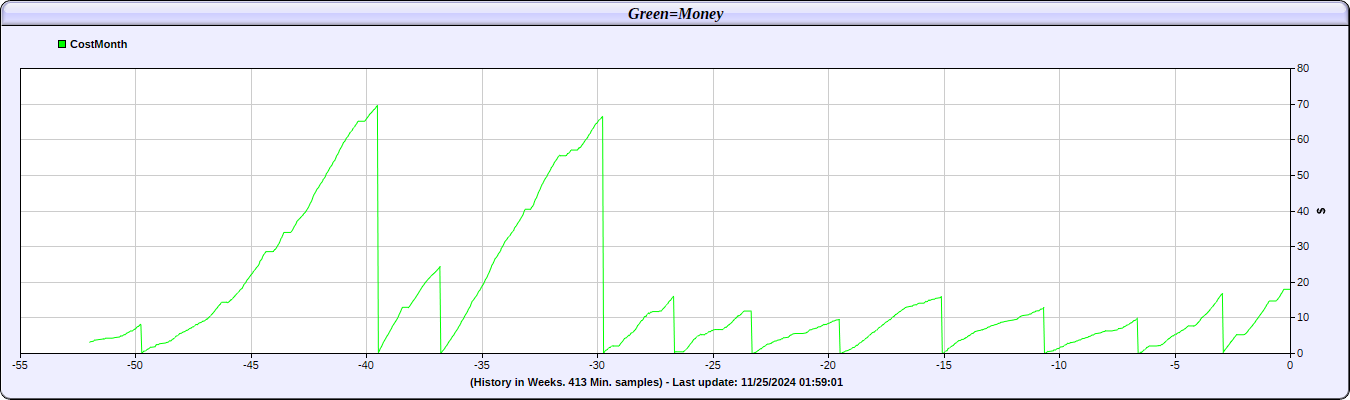The image size is (1350, 400).
Task: Click the y-axis value 50
Action: (1303, 176)
